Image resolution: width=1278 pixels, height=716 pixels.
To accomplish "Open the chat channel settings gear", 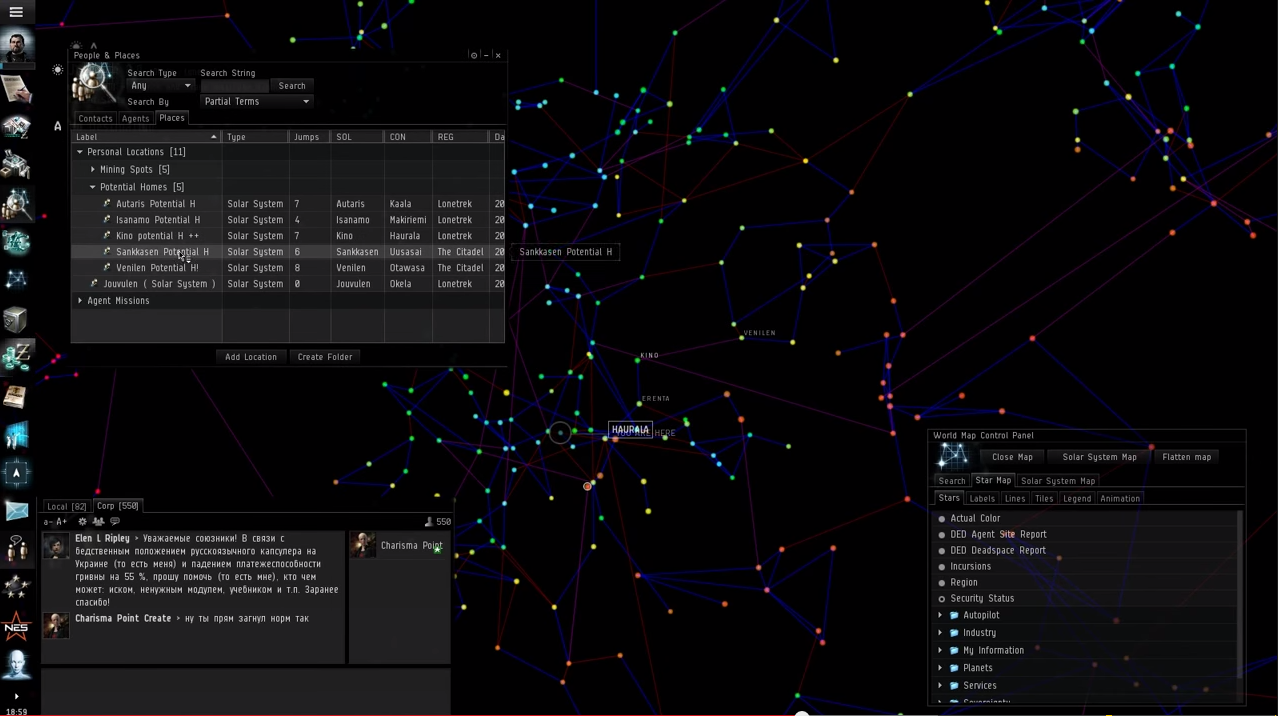I will tap(83, 521).
